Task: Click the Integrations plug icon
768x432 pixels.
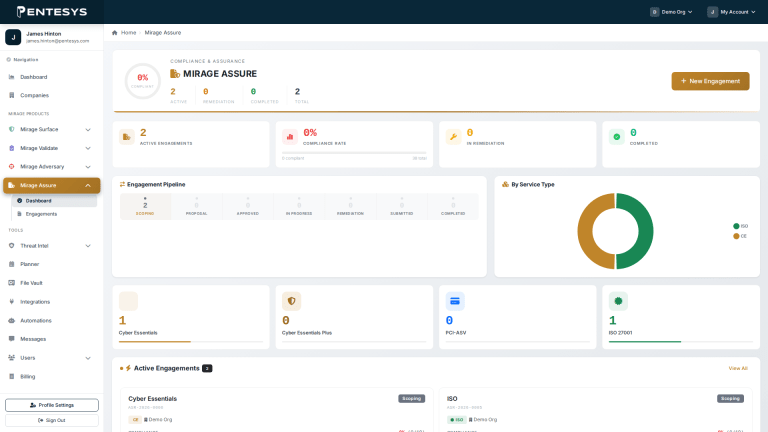Action: point(12,302)
